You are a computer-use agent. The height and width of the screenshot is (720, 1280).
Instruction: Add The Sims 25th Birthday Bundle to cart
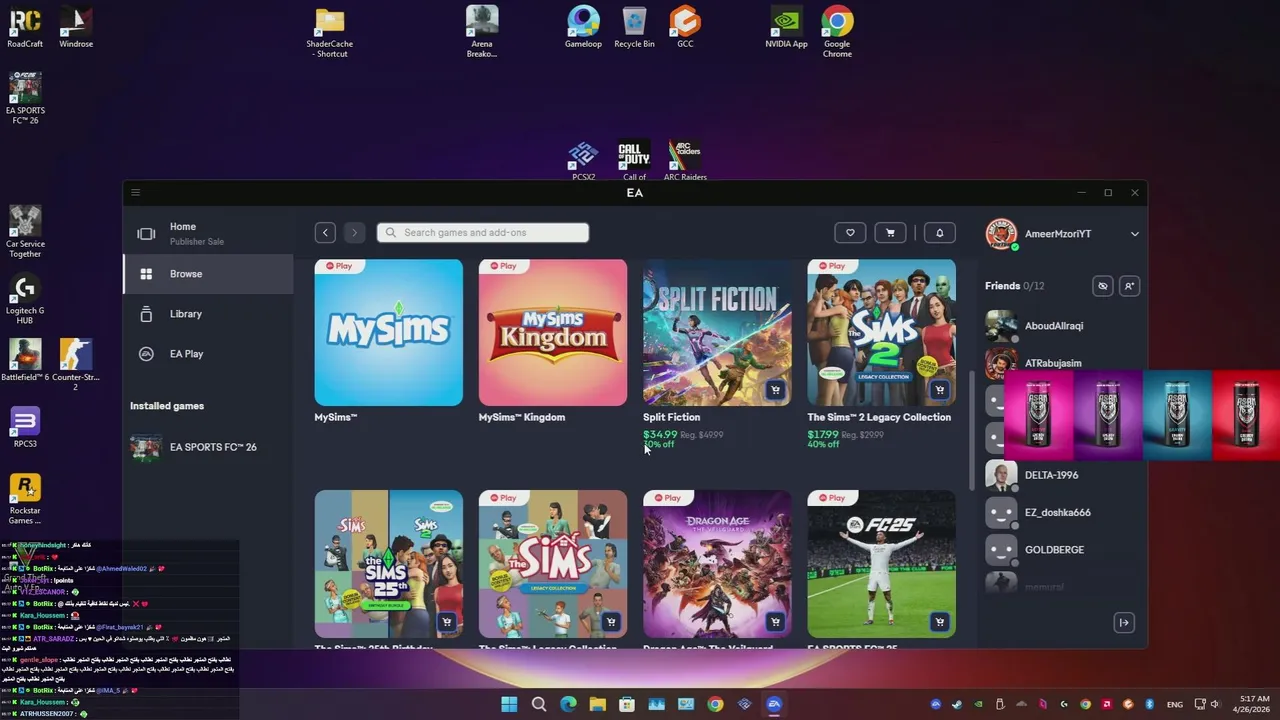(x=447, y=622)
